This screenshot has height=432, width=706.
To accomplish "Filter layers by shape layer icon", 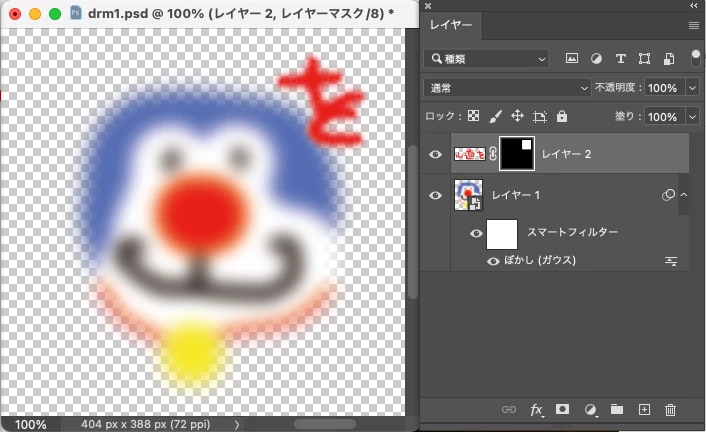I will (x=644, y=59).
